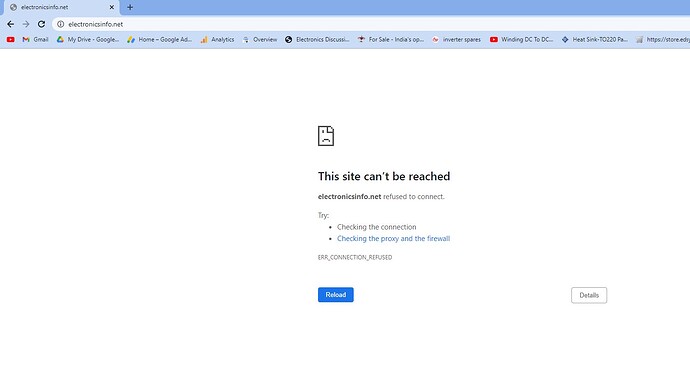Open the Gmail bookmark

tap(35, 40)
